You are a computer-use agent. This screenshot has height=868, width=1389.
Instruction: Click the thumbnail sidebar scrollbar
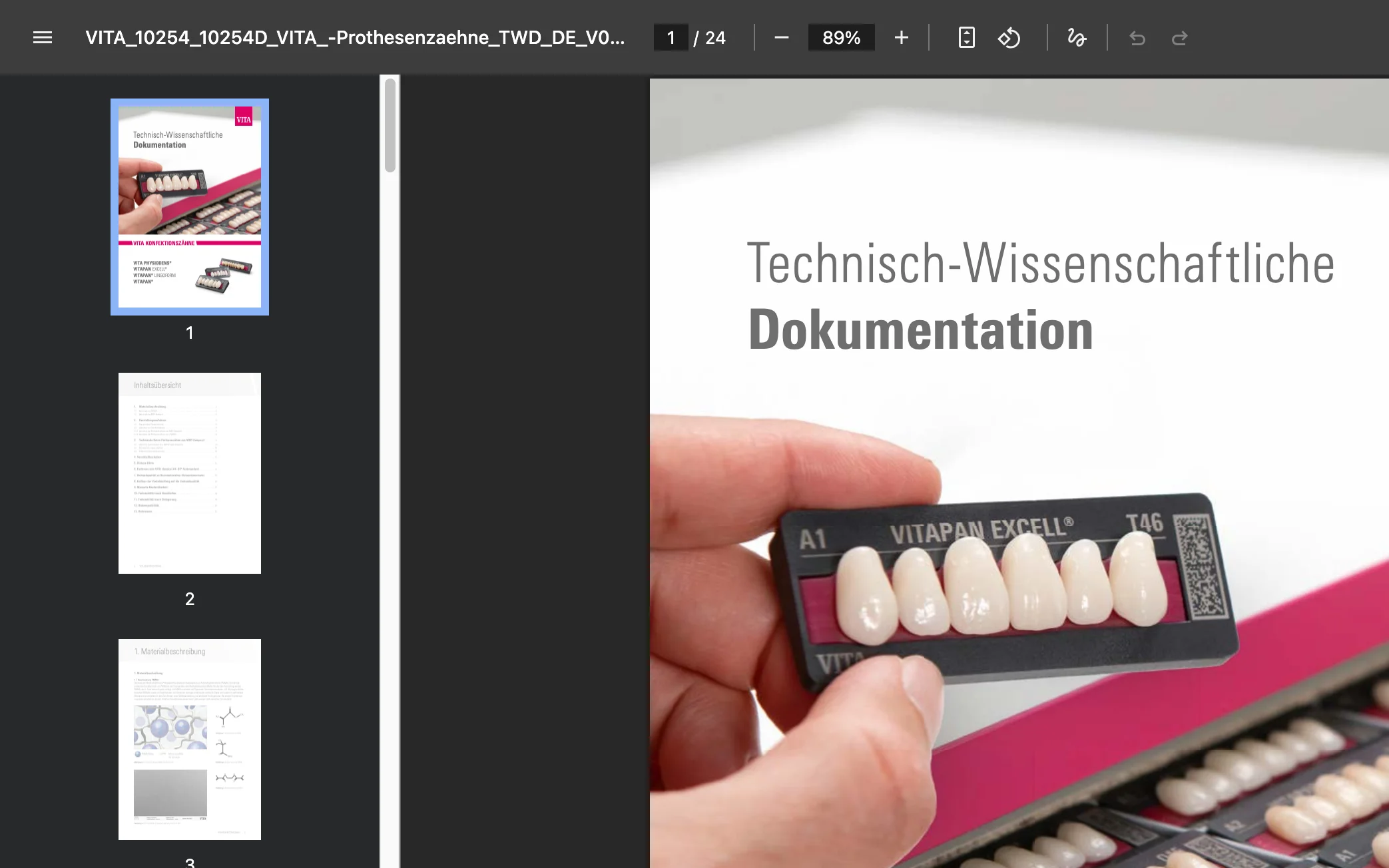(390, 125)
